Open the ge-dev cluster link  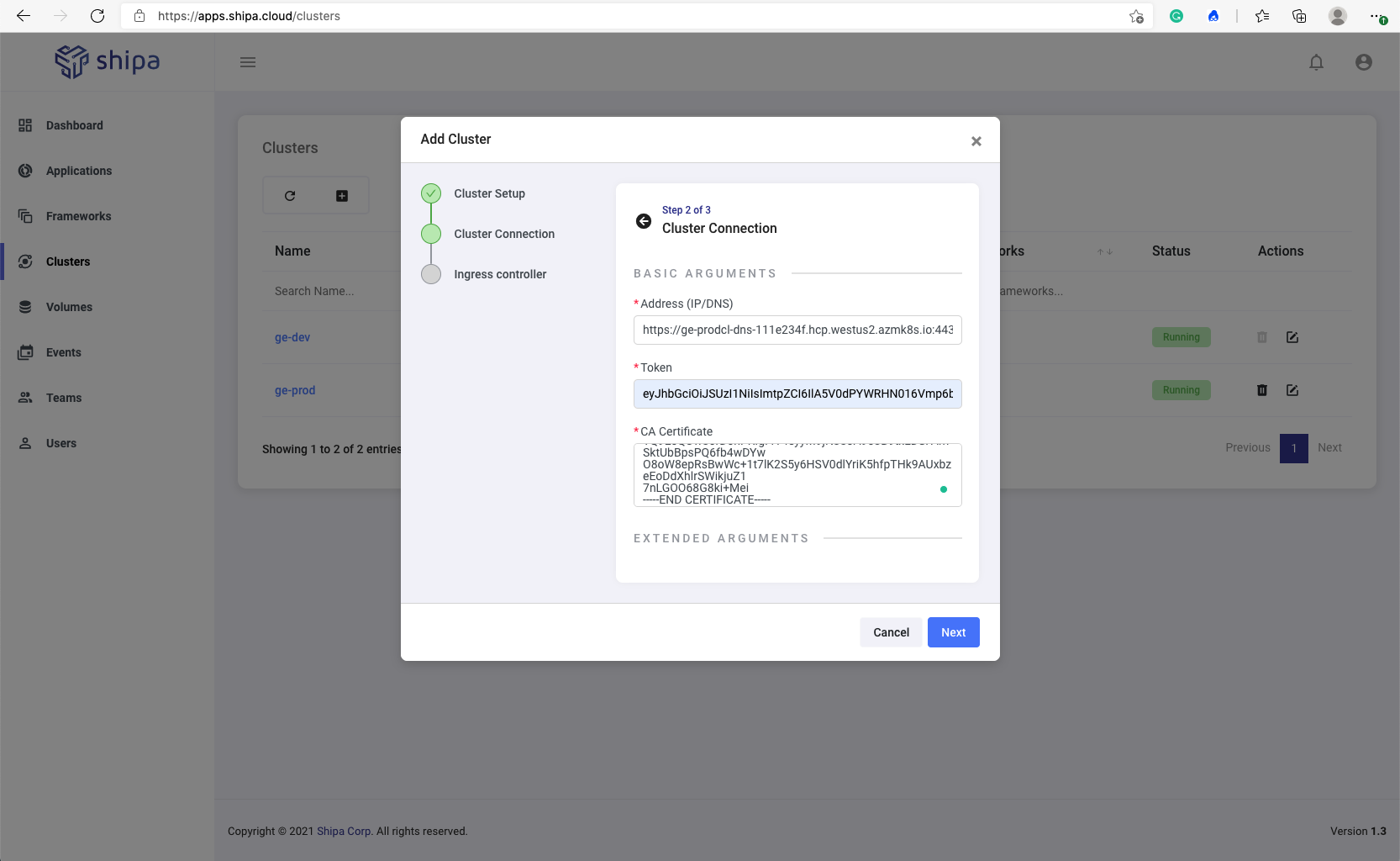pyautogui.click(x=292, y=337)
